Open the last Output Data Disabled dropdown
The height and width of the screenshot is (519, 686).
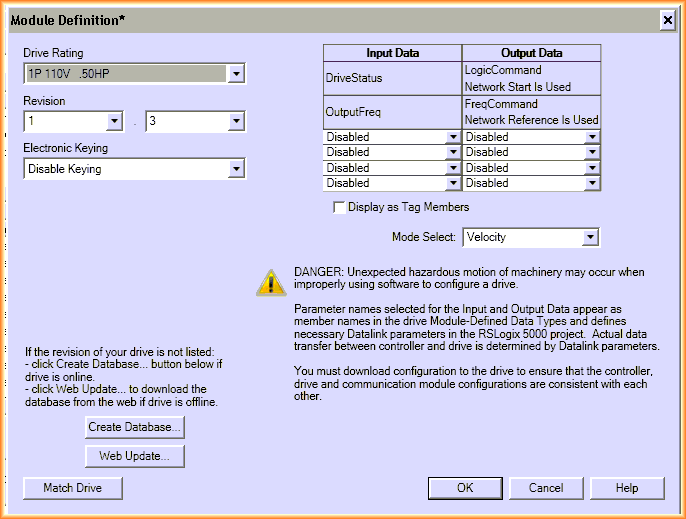592,184
